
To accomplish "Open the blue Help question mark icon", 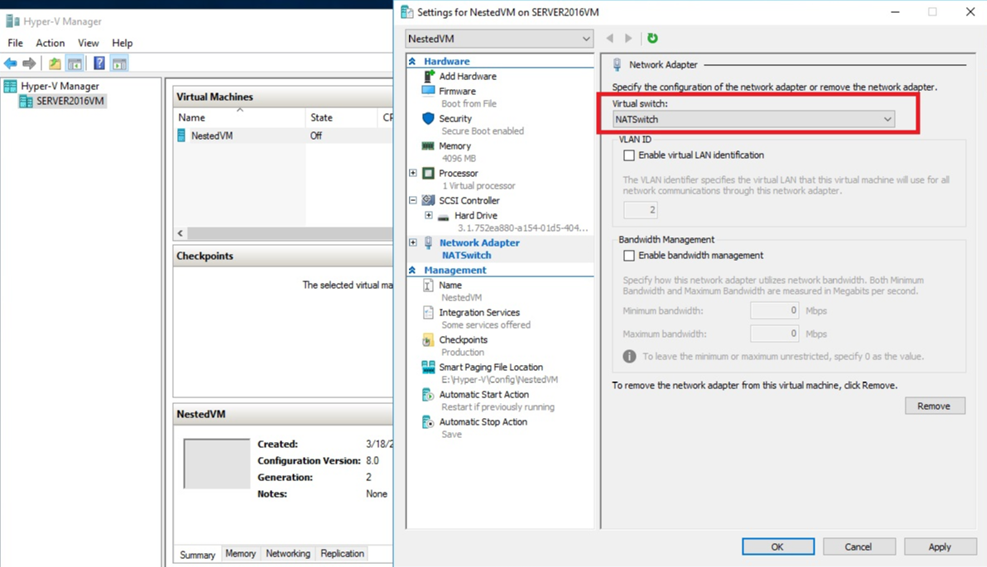I will tap(99, 63).
